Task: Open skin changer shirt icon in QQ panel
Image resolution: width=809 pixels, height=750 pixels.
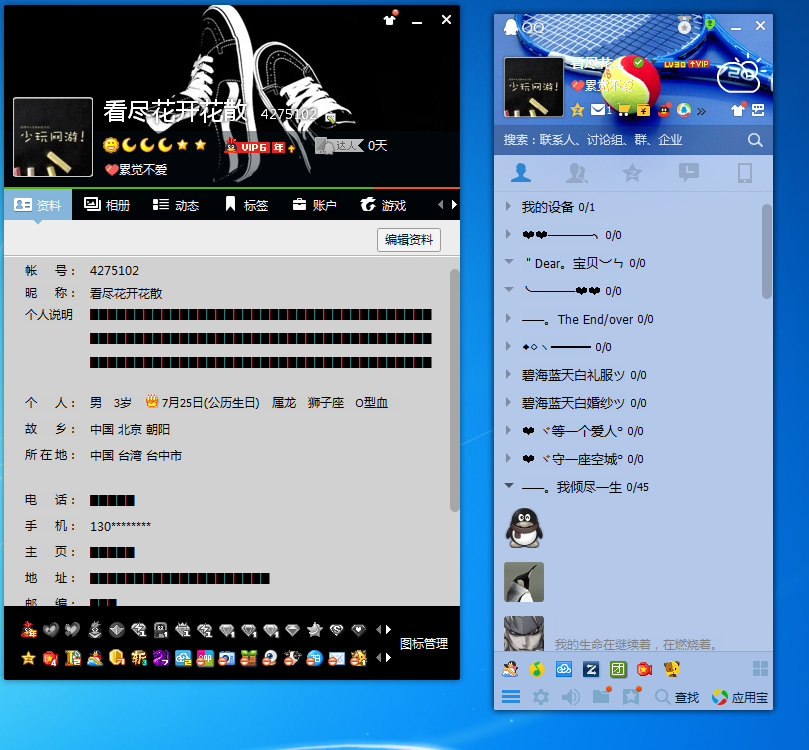Action: click(x=738, y=110)
